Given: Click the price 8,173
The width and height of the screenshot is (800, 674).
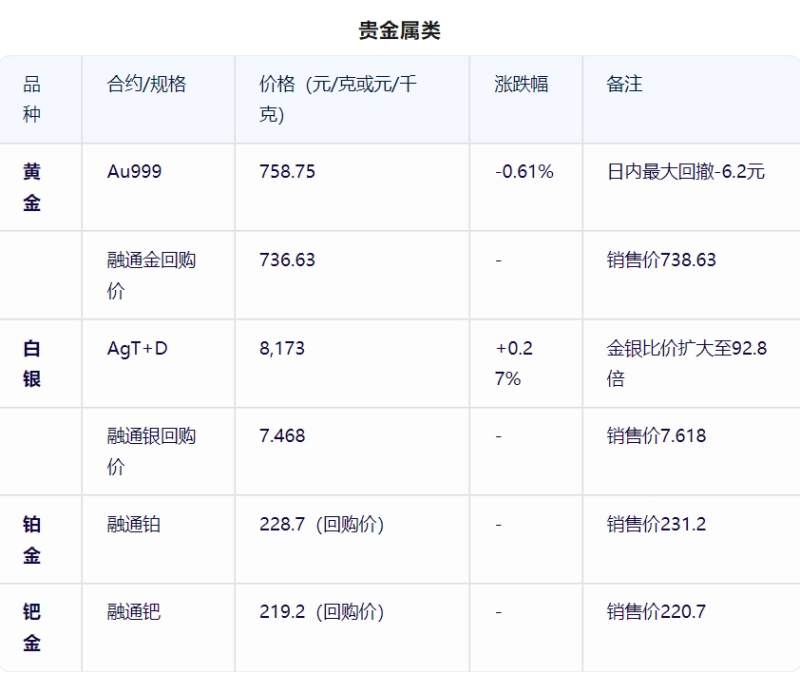Looking at the screenshot, I should pos(282,348).
